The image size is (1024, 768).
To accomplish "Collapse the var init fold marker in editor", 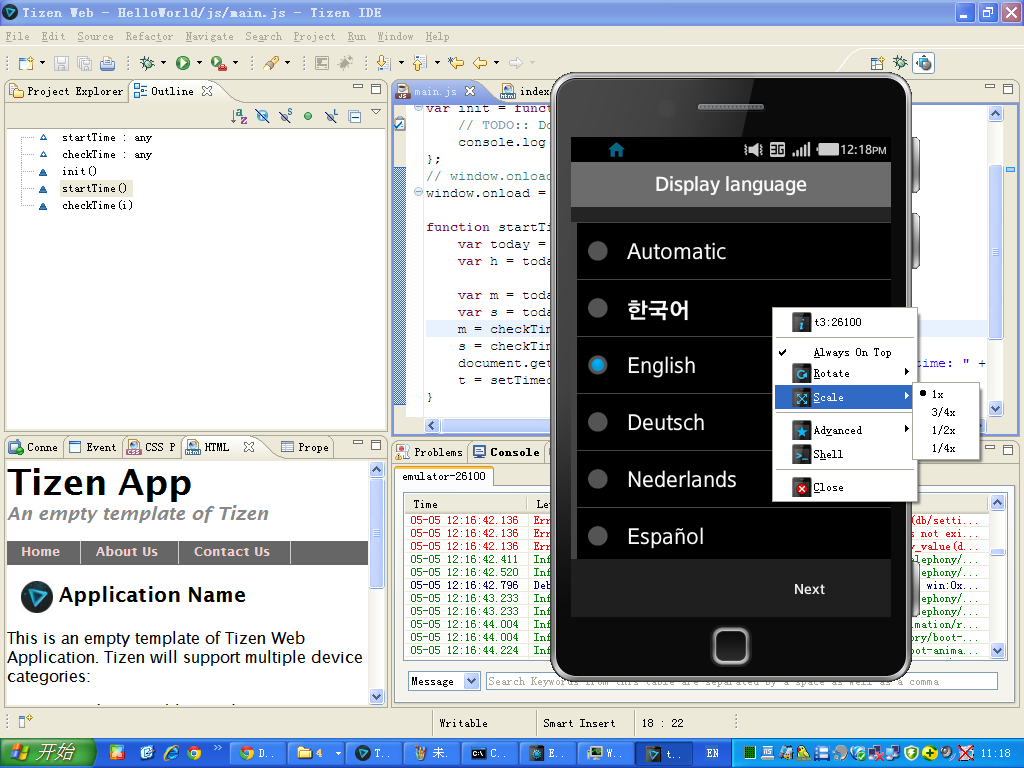I will [418, 108].
